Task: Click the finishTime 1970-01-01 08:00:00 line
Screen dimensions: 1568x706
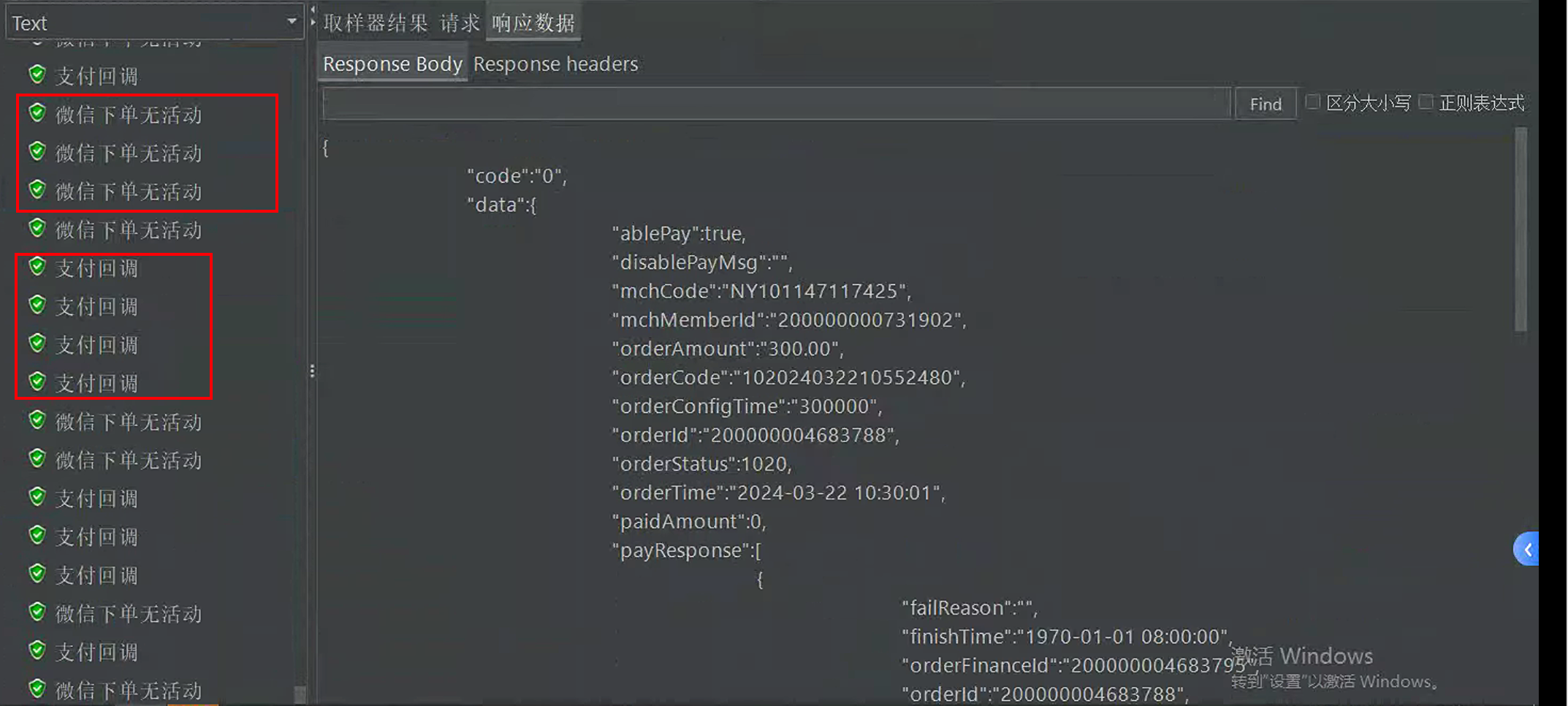Action: coord(1067,637)
